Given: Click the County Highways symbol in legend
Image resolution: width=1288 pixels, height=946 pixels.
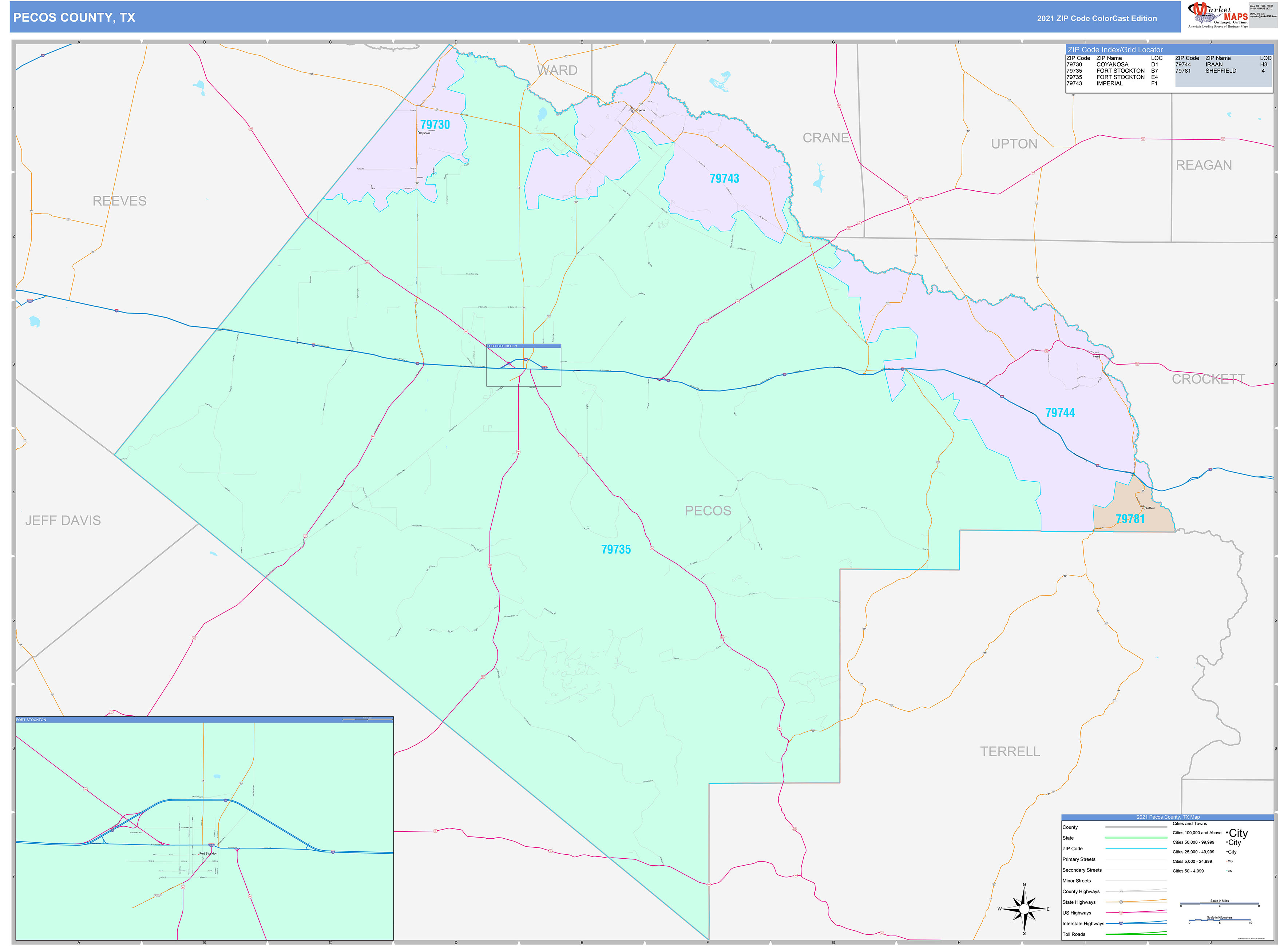Looking at the screenshot, I should pyautogui.click(x=1121, y=891).
